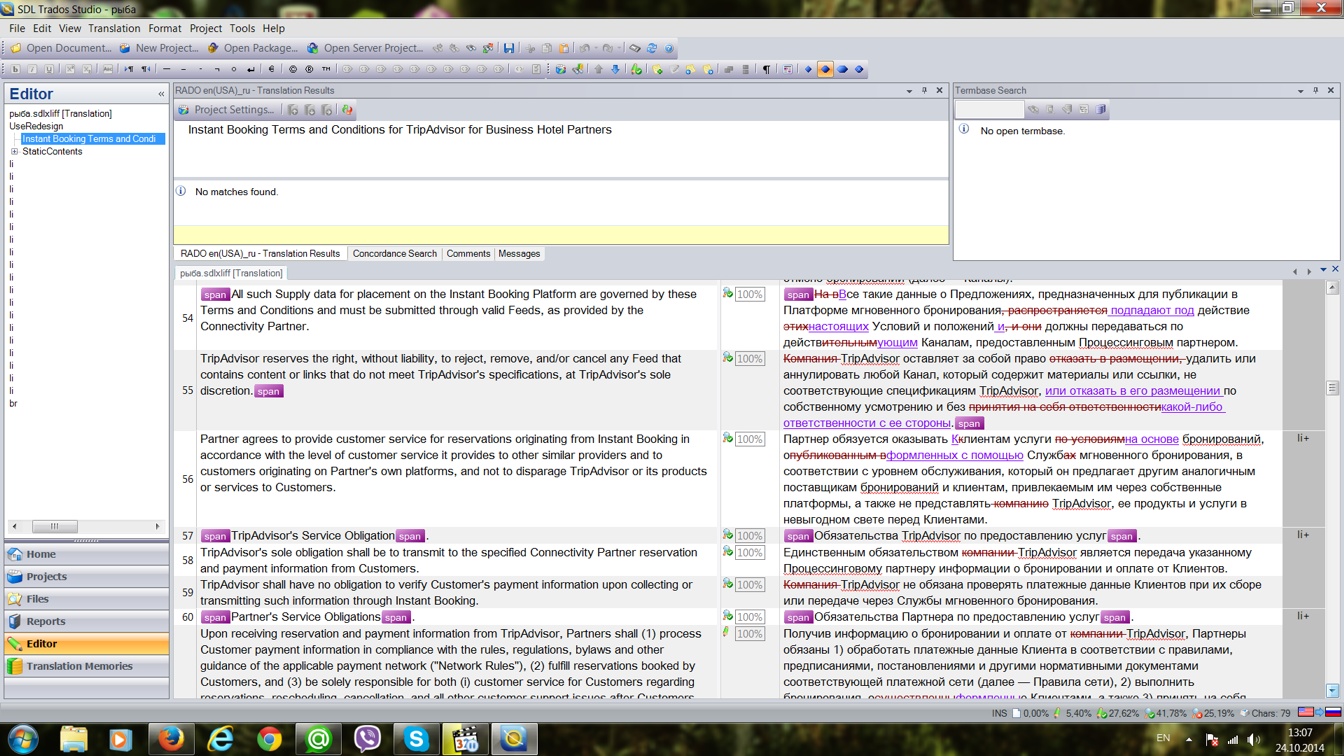1344x756 pixels.
Task: Toggle auto-hide pin on Translation Results panel
Action: point(924,91)
